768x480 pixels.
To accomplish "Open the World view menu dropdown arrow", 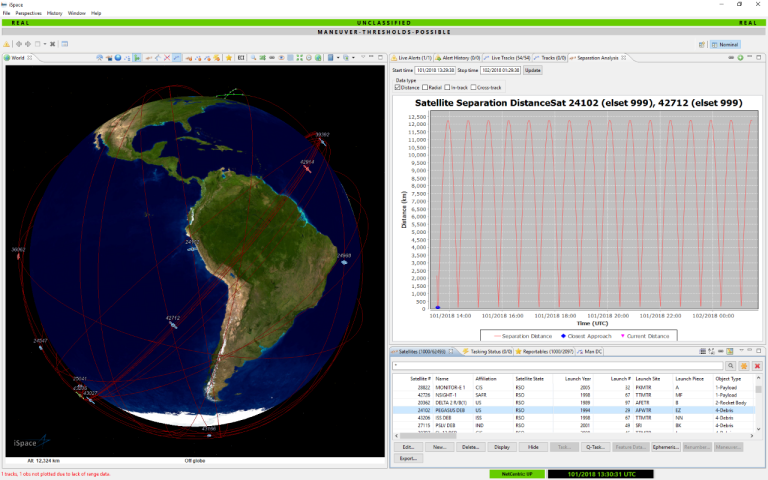I will [x=362, y=58].
